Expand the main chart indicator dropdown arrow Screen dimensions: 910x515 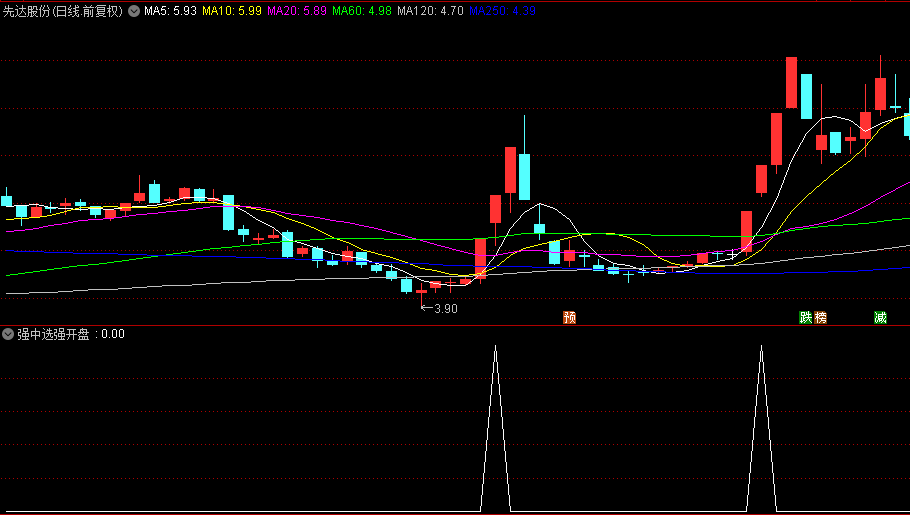point(134,11)
